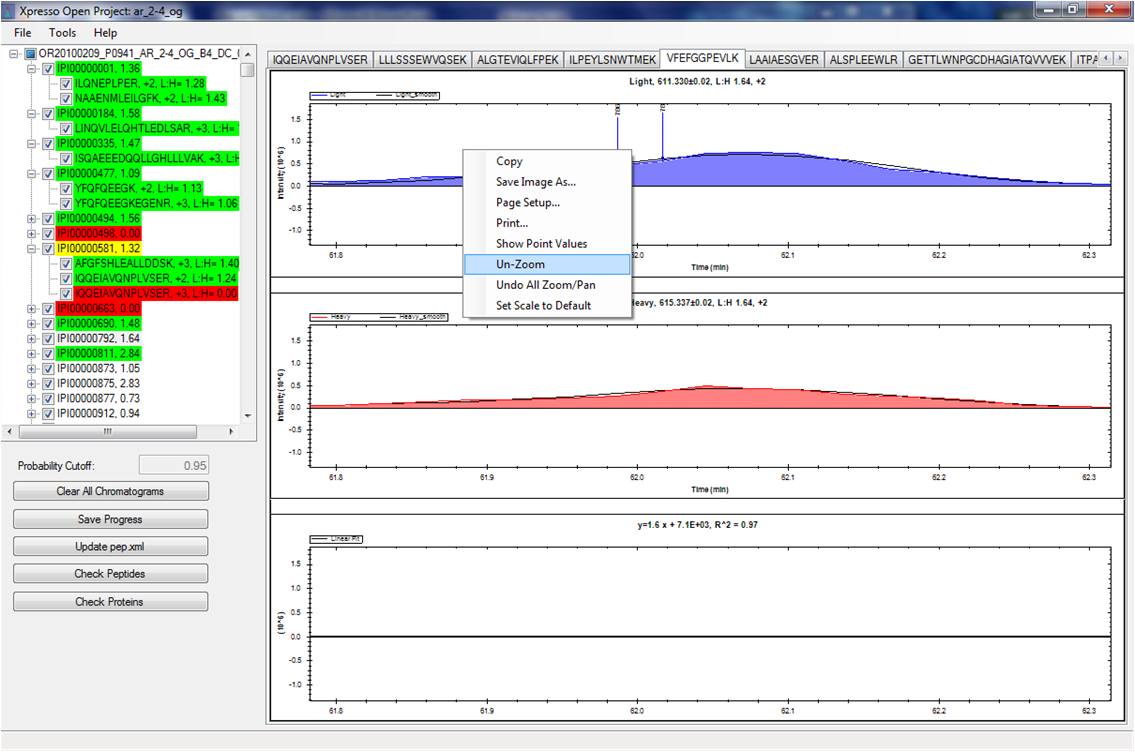Click the tab strip scroll-right arrow
Viewport: 1135px width, 752px height.
pyautogui.click(x=1121, y=60)
